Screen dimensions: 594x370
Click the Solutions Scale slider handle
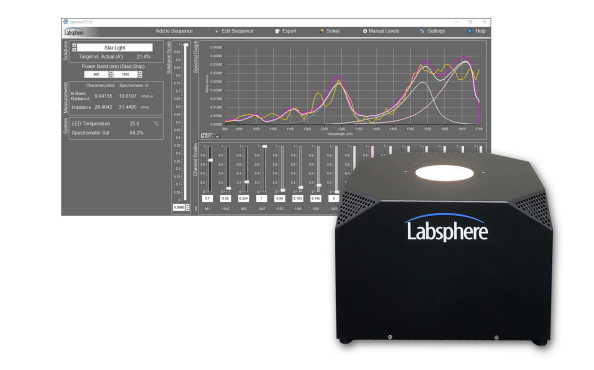click(x=186, y=45)
